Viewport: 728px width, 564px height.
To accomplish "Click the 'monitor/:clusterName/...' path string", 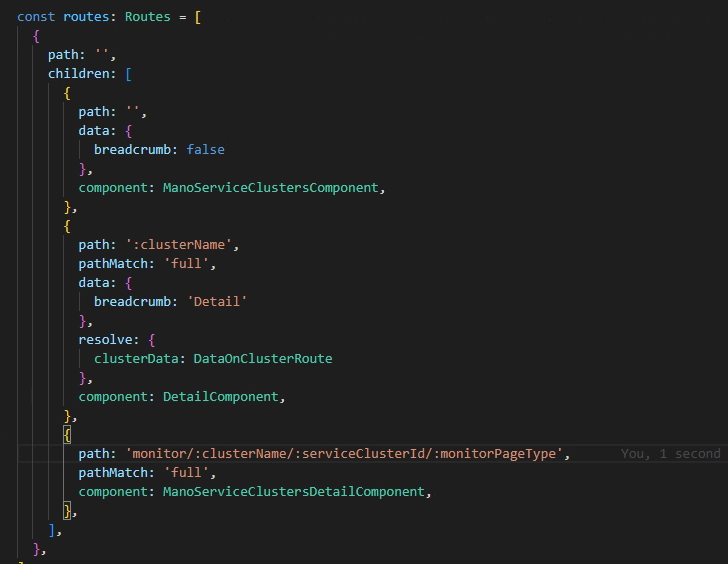I will pyautogui.click(x=344, y=454).
